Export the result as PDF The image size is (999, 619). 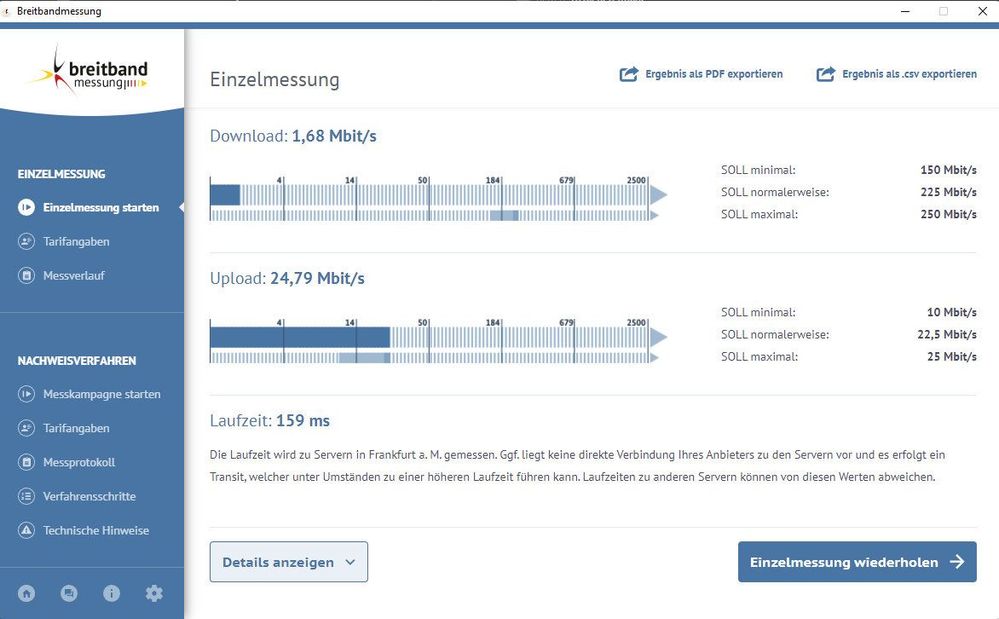[703, 74]
